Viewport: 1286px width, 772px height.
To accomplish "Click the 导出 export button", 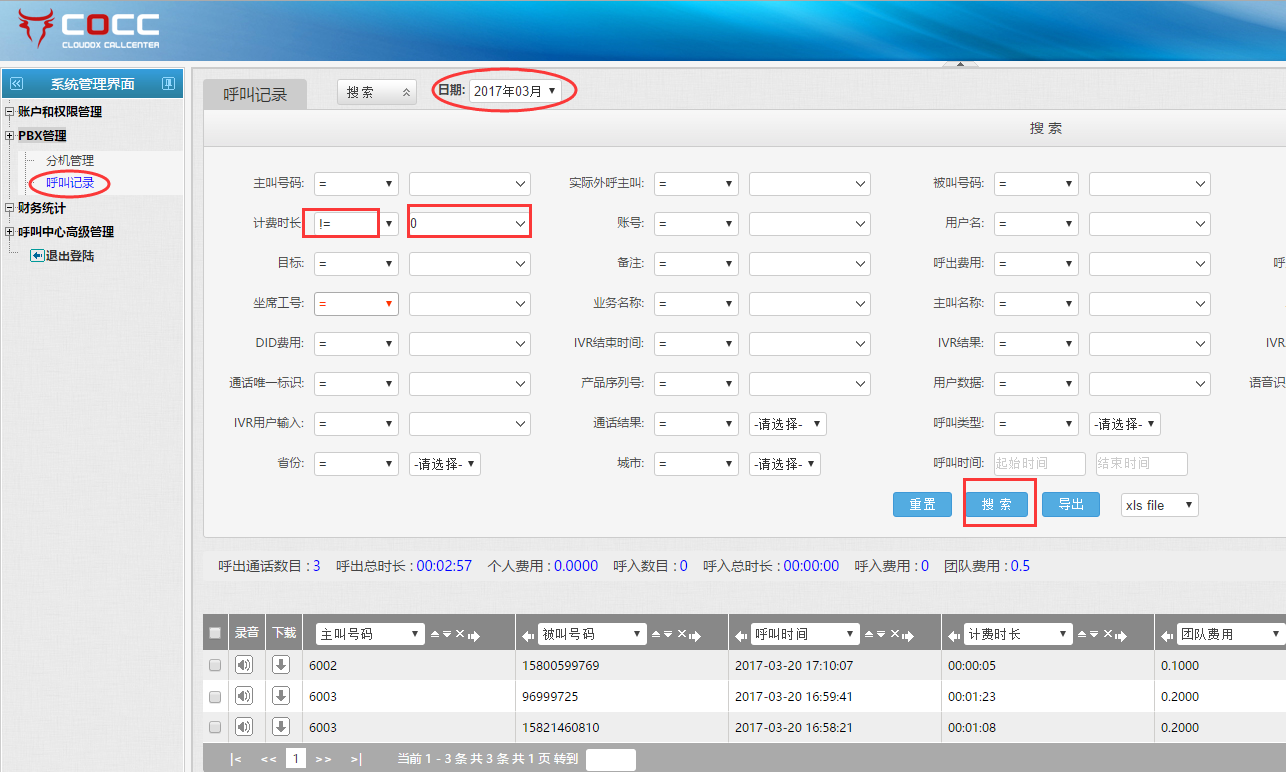I will [1070, 504].
